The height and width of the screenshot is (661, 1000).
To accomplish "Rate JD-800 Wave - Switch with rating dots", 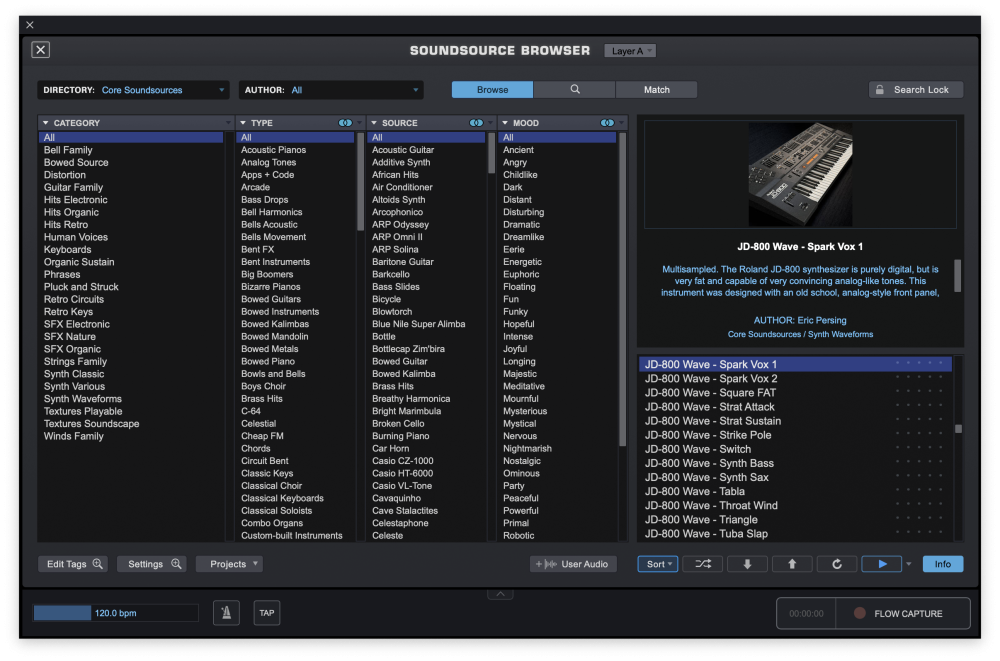I will (919, 448).
